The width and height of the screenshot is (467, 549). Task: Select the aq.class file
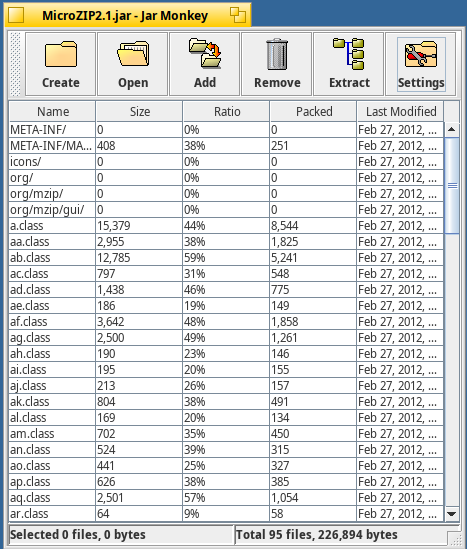(x=226, y=498)
